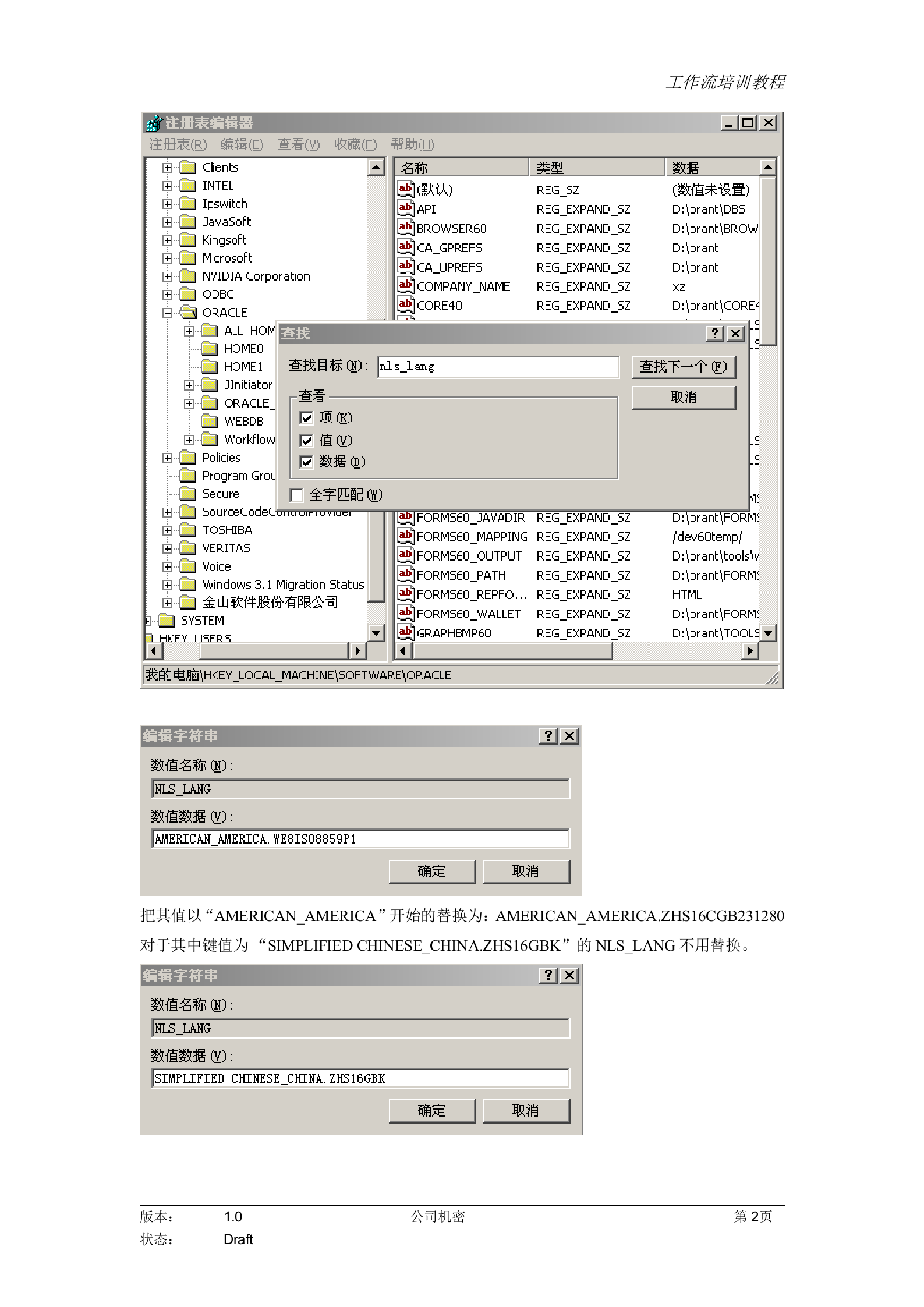This screenshot has height=1307, width=924.
Task: Click the value data field with AMERICAN_AMERICA.WE8ISO8859P1
Action: pyautogui.click(x=360, y=839)
